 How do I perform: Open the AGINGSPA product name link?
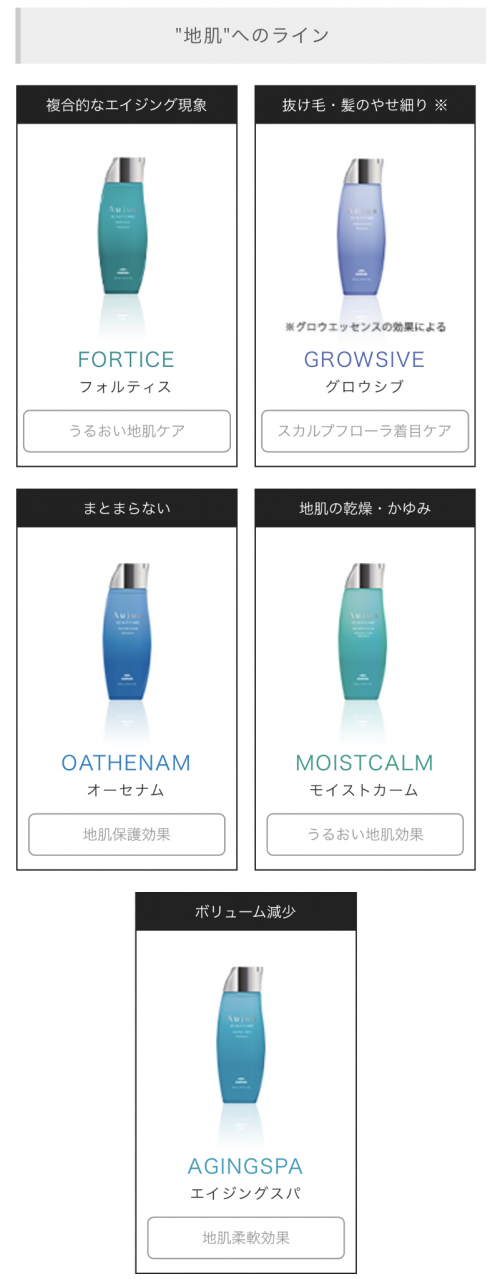click(x=245, y=1167)
